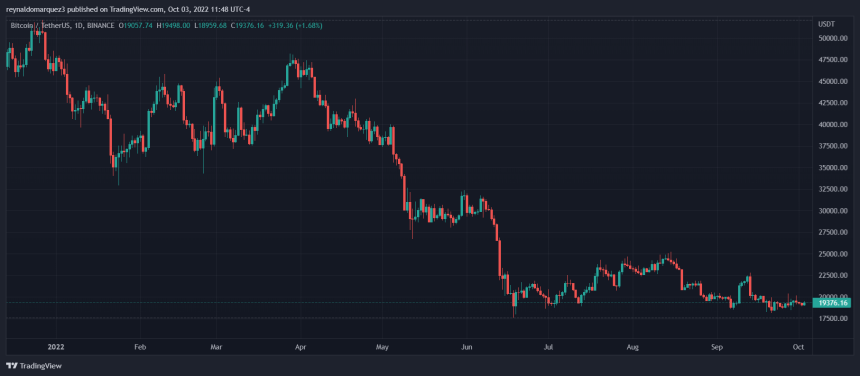Click the Apr label on time axis
This screenshot has height=376, width=860.
tap(301, 347)
